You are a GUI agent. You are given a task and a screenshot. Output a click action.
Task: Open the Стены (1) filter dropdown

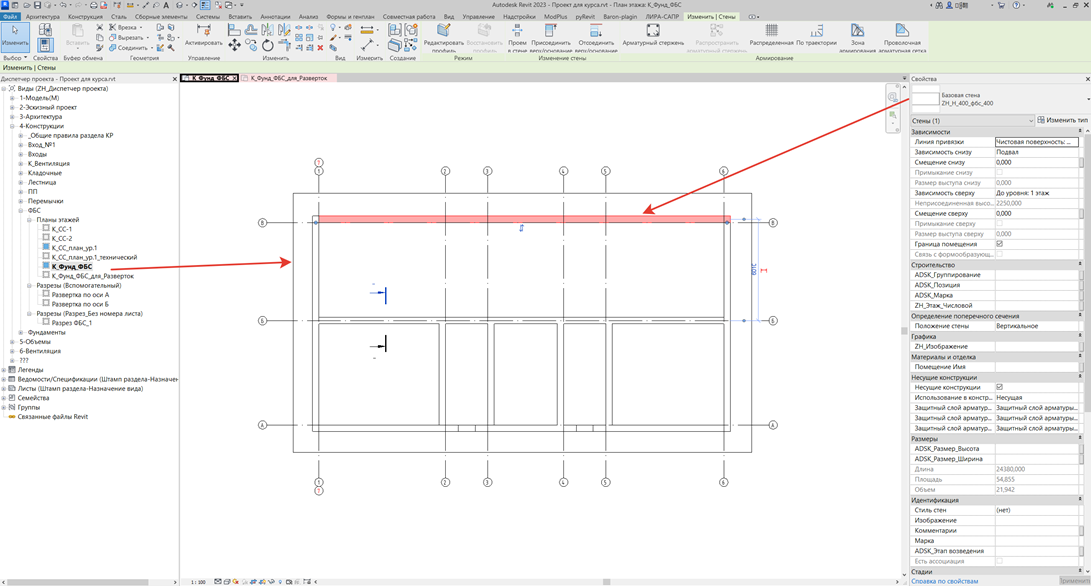click(x=972, y=120)
